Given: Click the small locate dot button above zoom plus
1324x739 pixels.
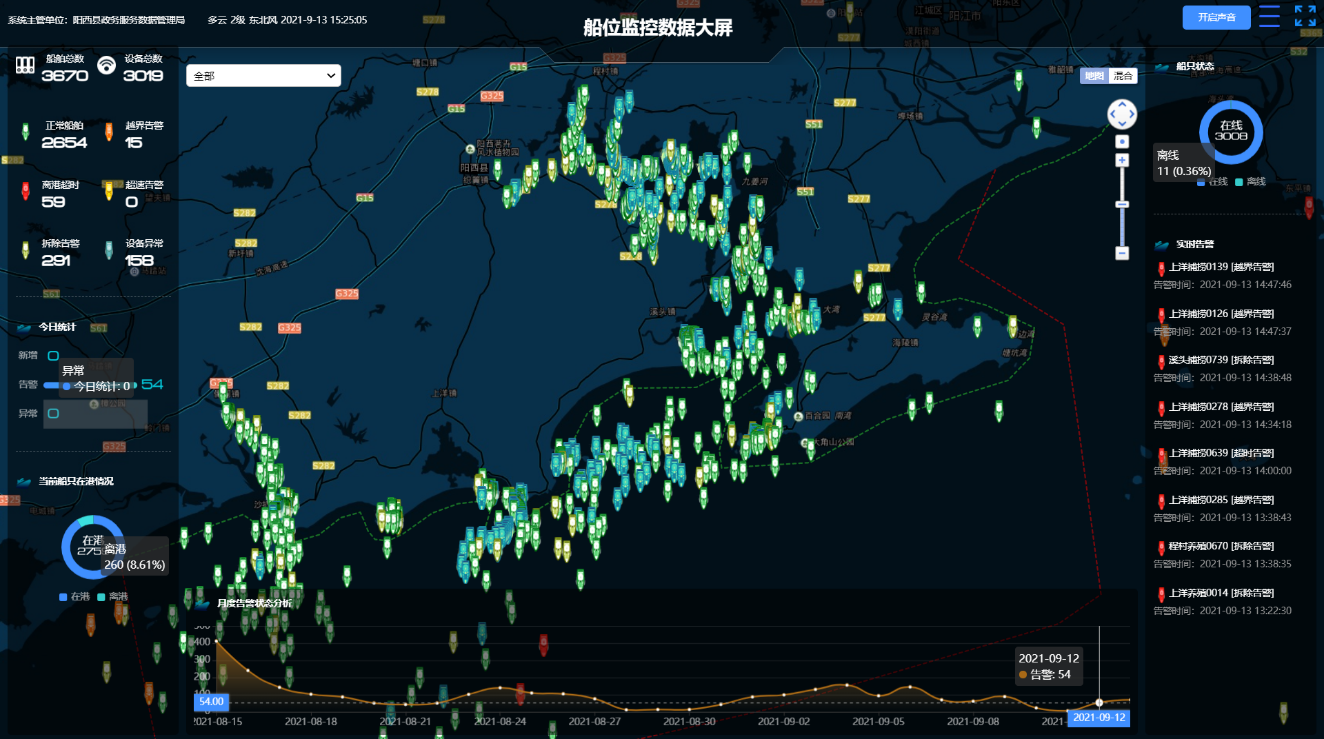Looking at the screenshot, I should pos(1122,141).
